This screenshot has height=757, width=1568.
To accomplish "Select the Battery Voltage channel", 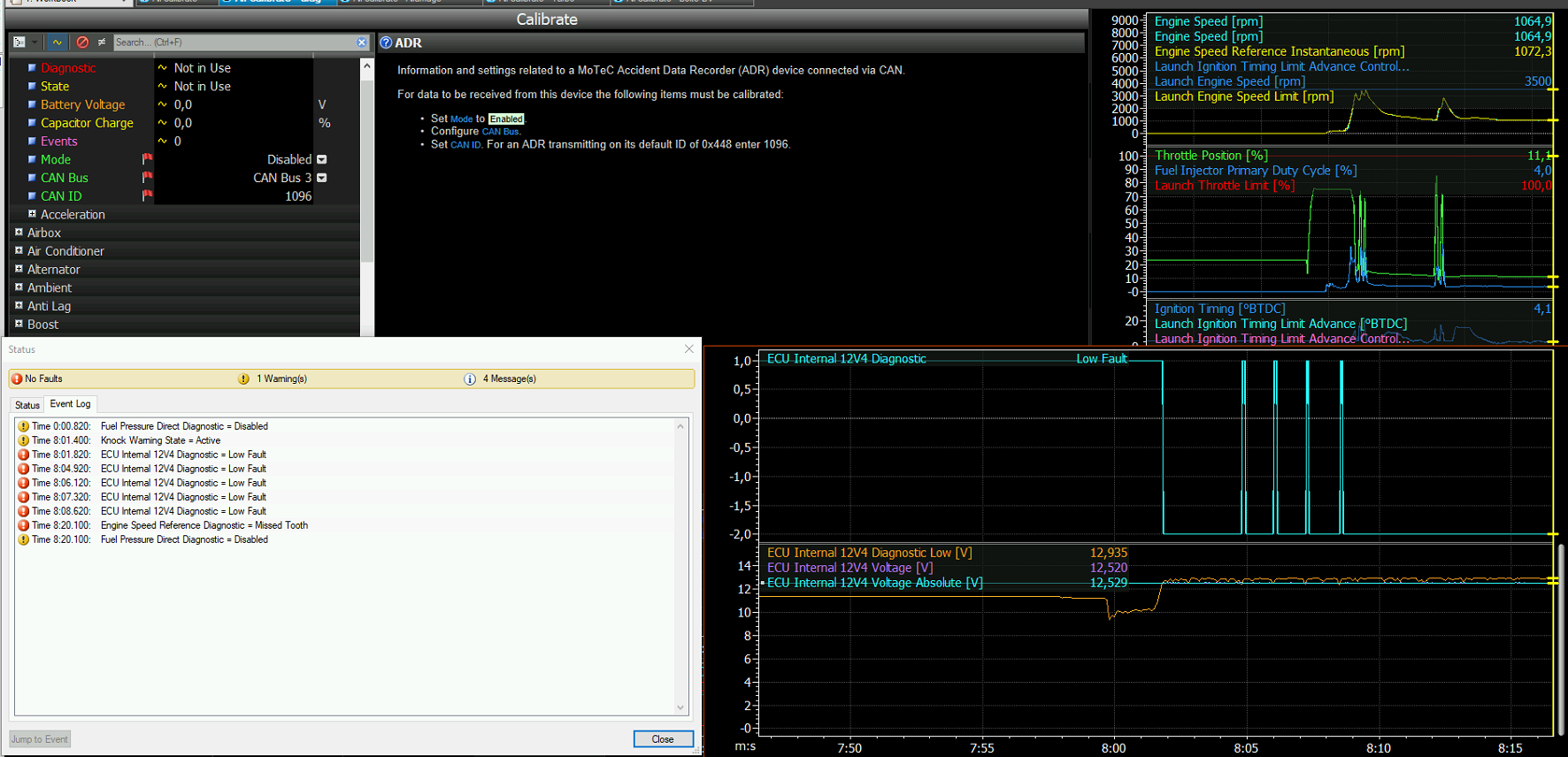I will tap(83, 104).
